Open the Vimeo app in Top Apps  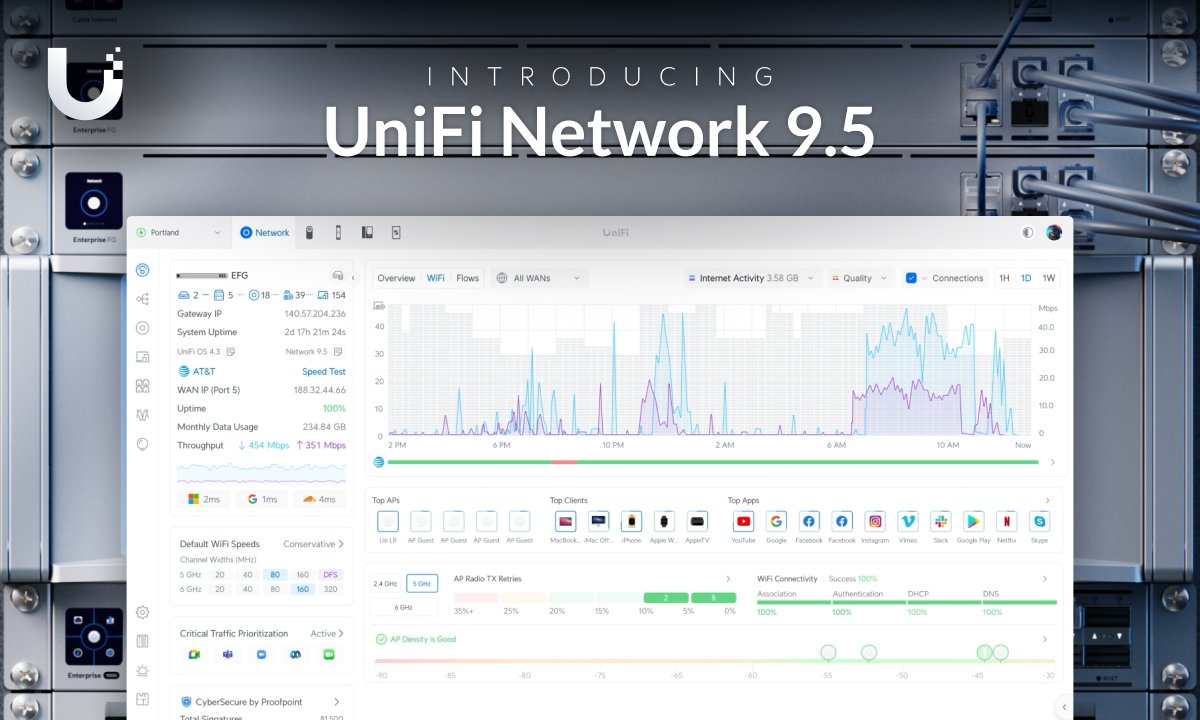(x=908, y=521)
